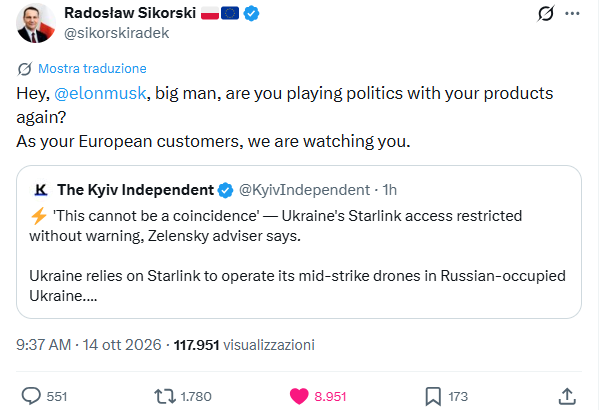
Task: Click Sikorski's blue verified badge
Action: pos(251,13)
